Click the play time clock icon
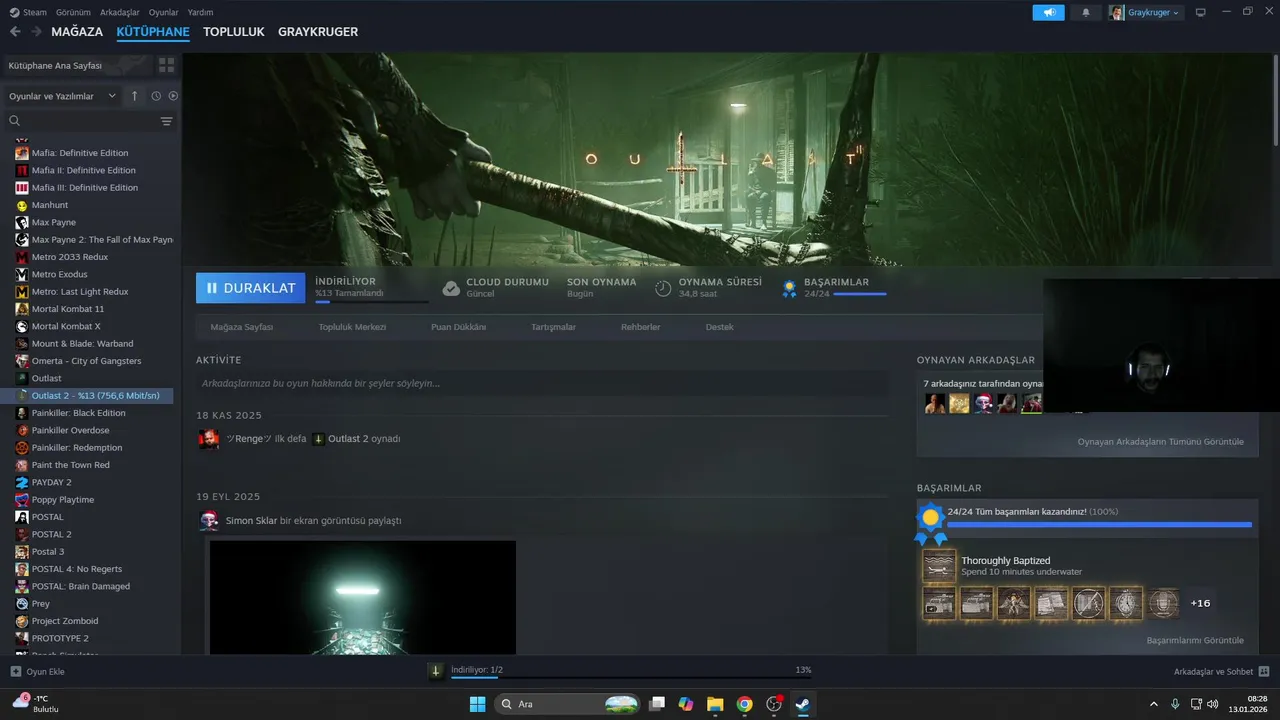The height and width of the screenshot is (720, 1280). pyautogui.click(x=663, y=288)
